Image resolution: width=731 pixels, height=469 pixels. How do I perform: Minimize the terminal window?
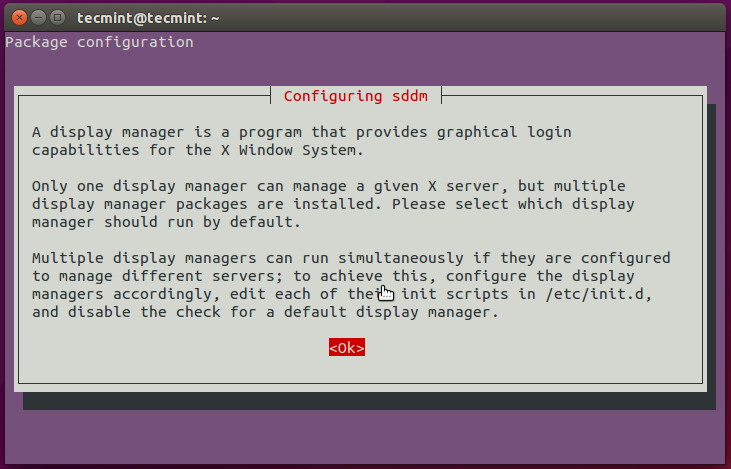tap(36, 17)
